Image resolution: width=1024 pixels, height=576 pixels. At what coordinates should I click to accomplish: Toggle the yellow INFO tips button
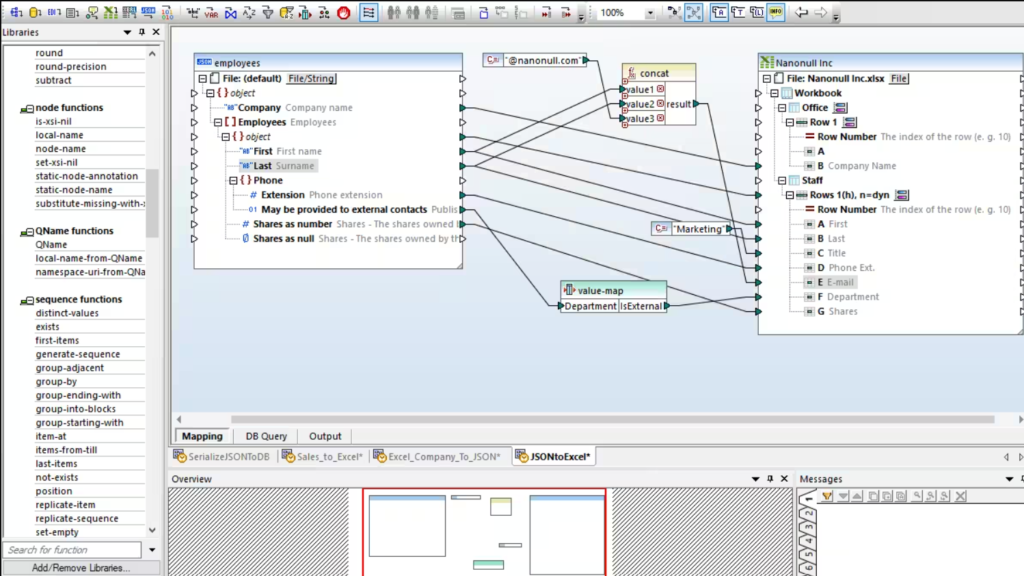pos(775,13)
